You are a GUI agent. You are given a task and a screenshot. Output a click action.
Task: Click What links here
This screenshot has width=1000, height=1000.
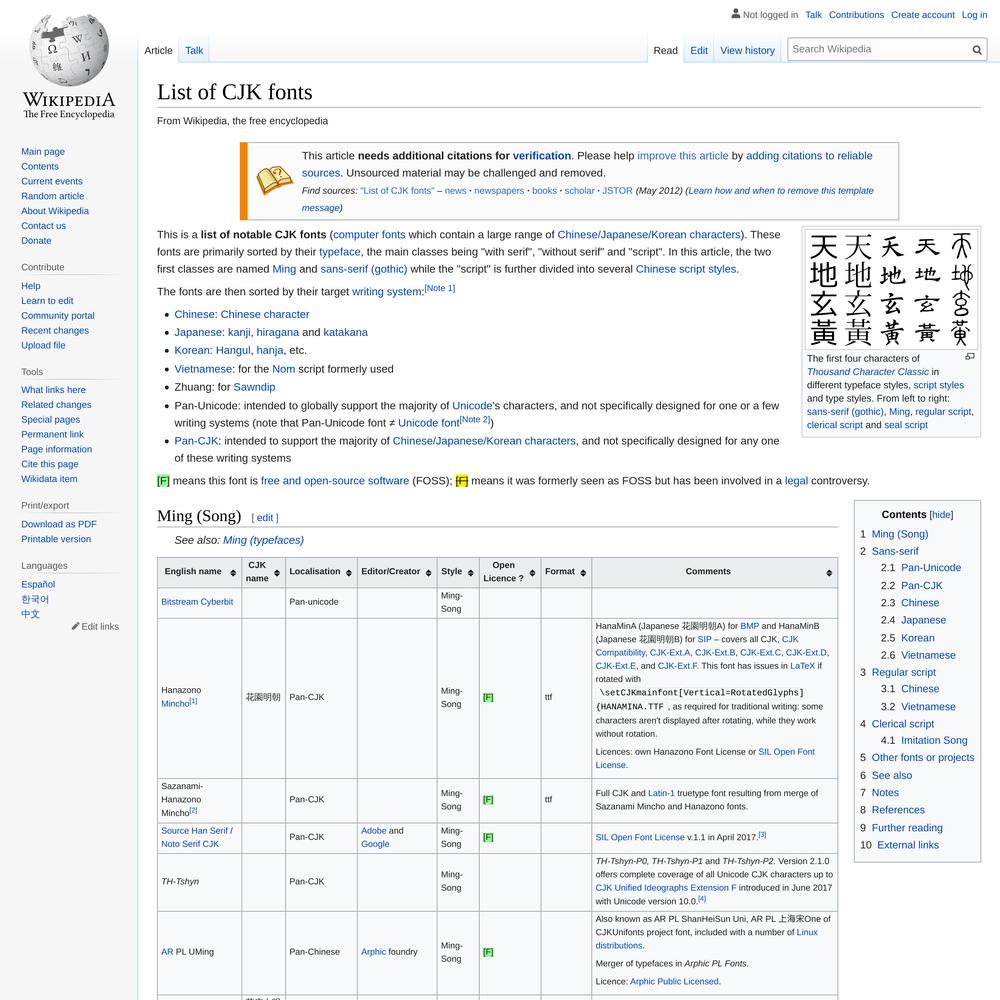click(x=53, y=390)
